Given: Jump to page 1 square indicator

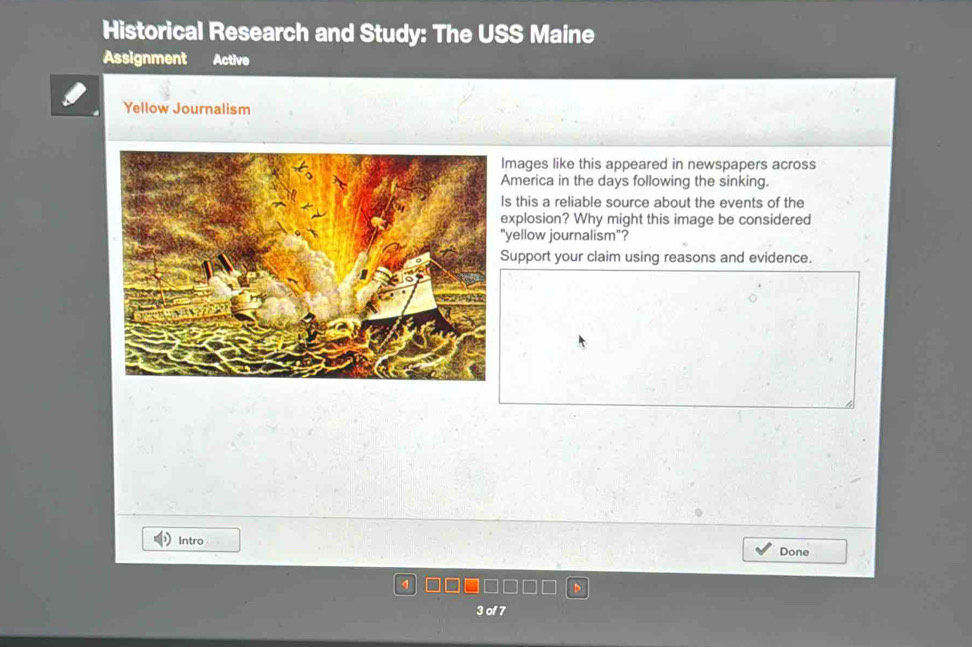Looking at the screenshot, I should [433, 584].
